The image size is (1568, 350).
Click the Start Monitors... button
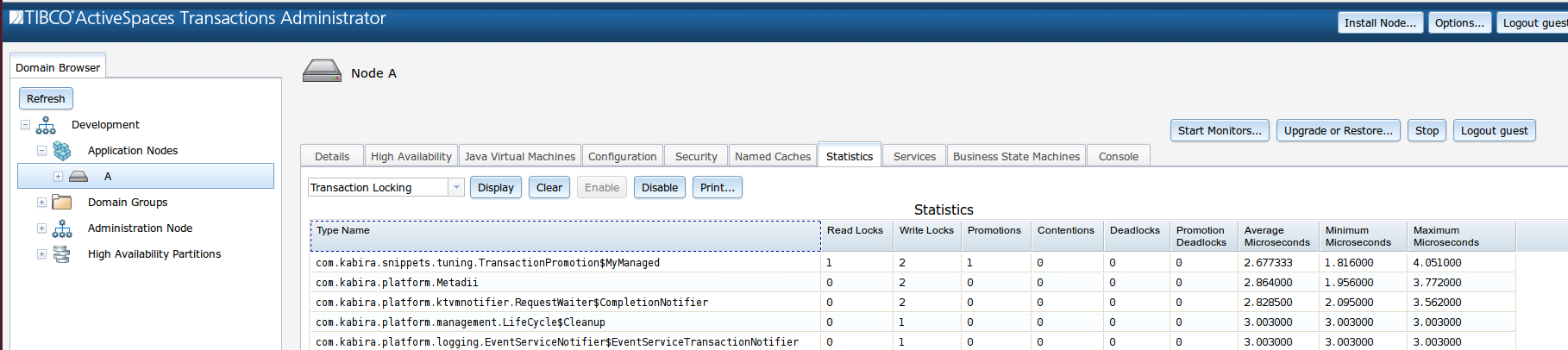coord(1220,130)
